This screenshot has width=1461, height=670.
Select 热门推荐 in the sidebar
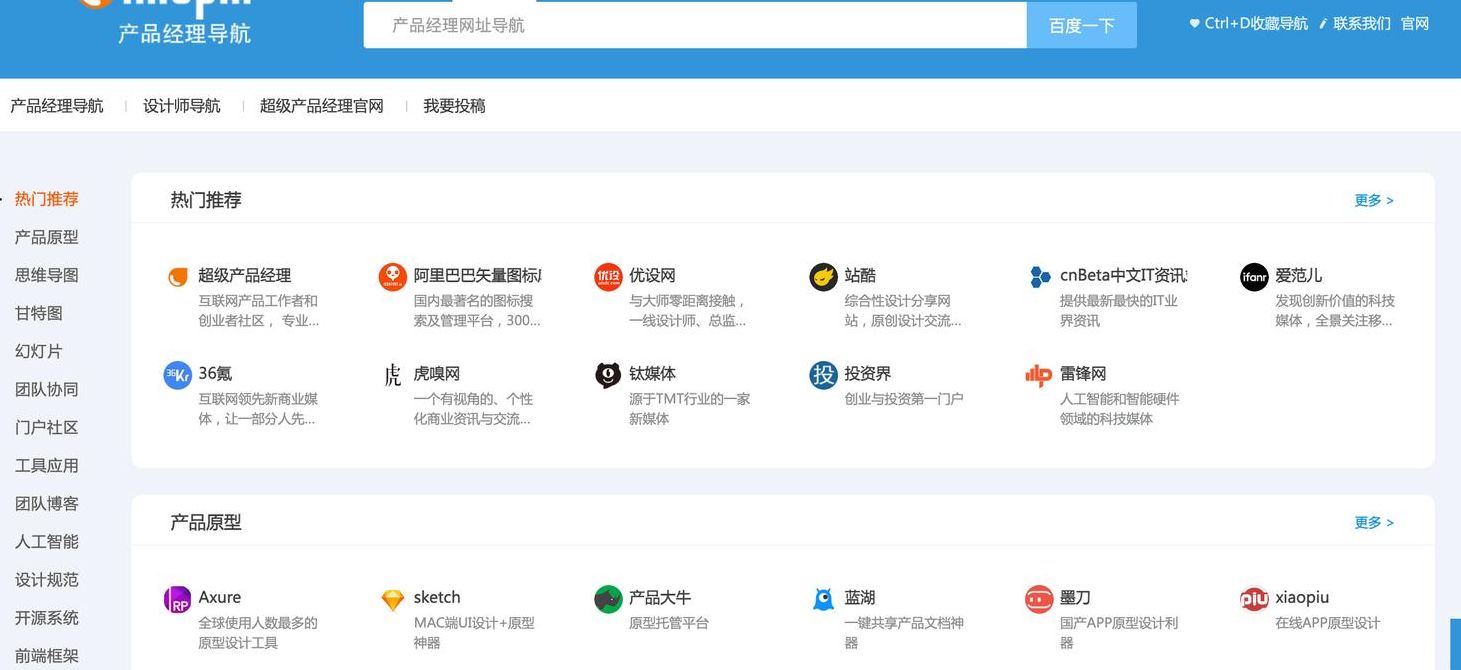coord(47,199)
